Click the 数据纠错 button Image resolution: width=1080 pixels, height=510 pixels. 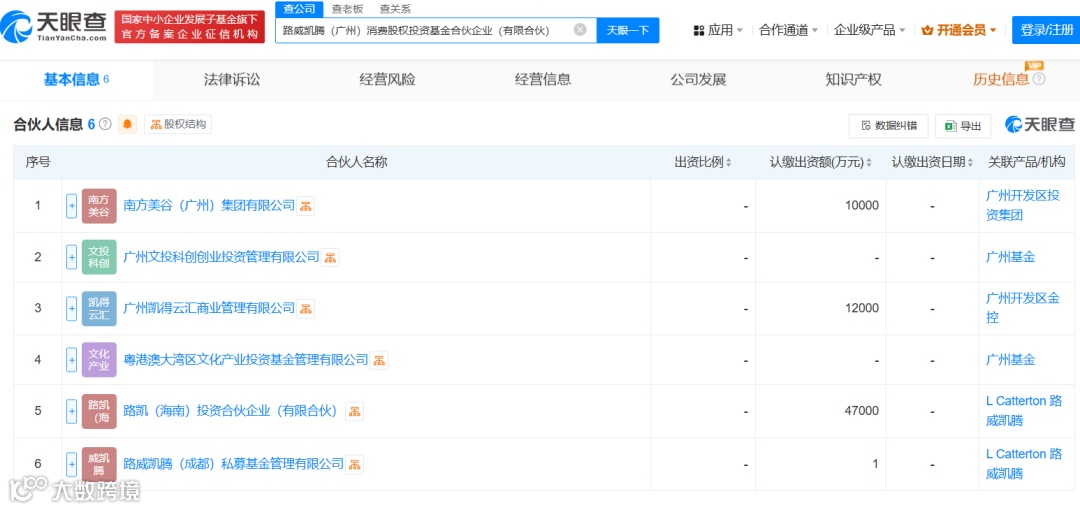point(889,126)
